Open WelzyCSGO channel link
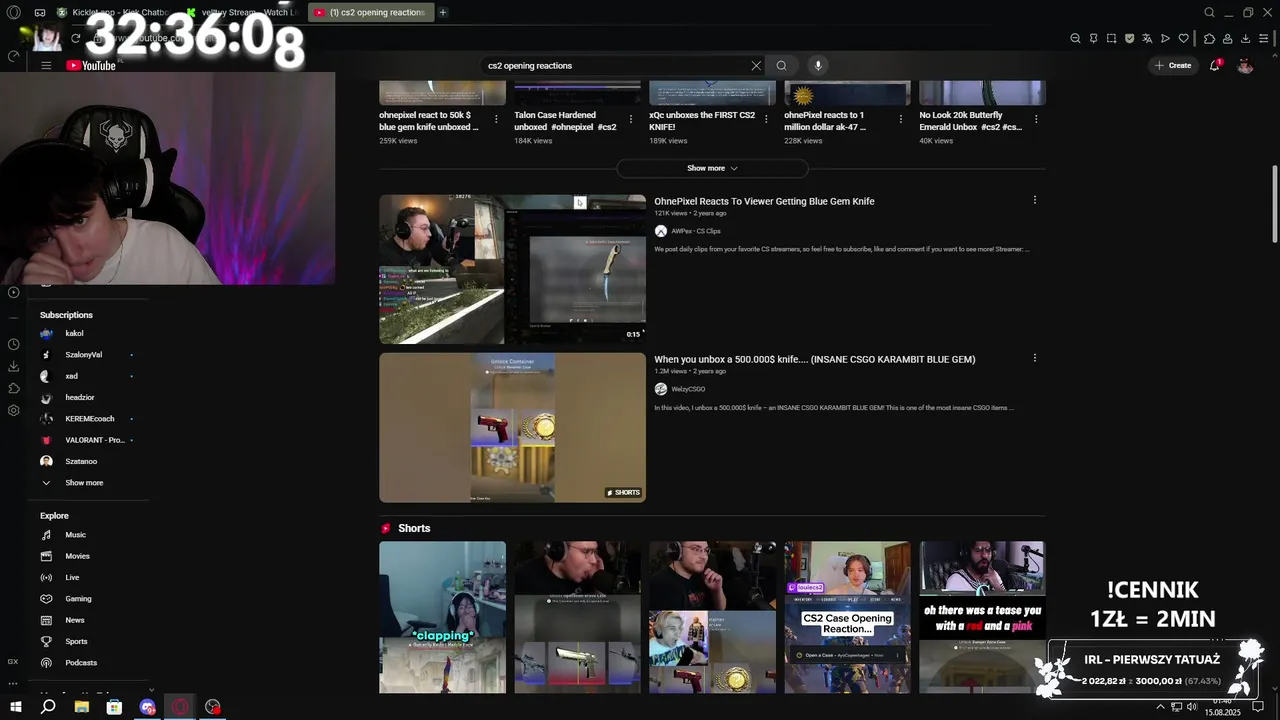This screenshot has height=720, width=1280. 688,389
